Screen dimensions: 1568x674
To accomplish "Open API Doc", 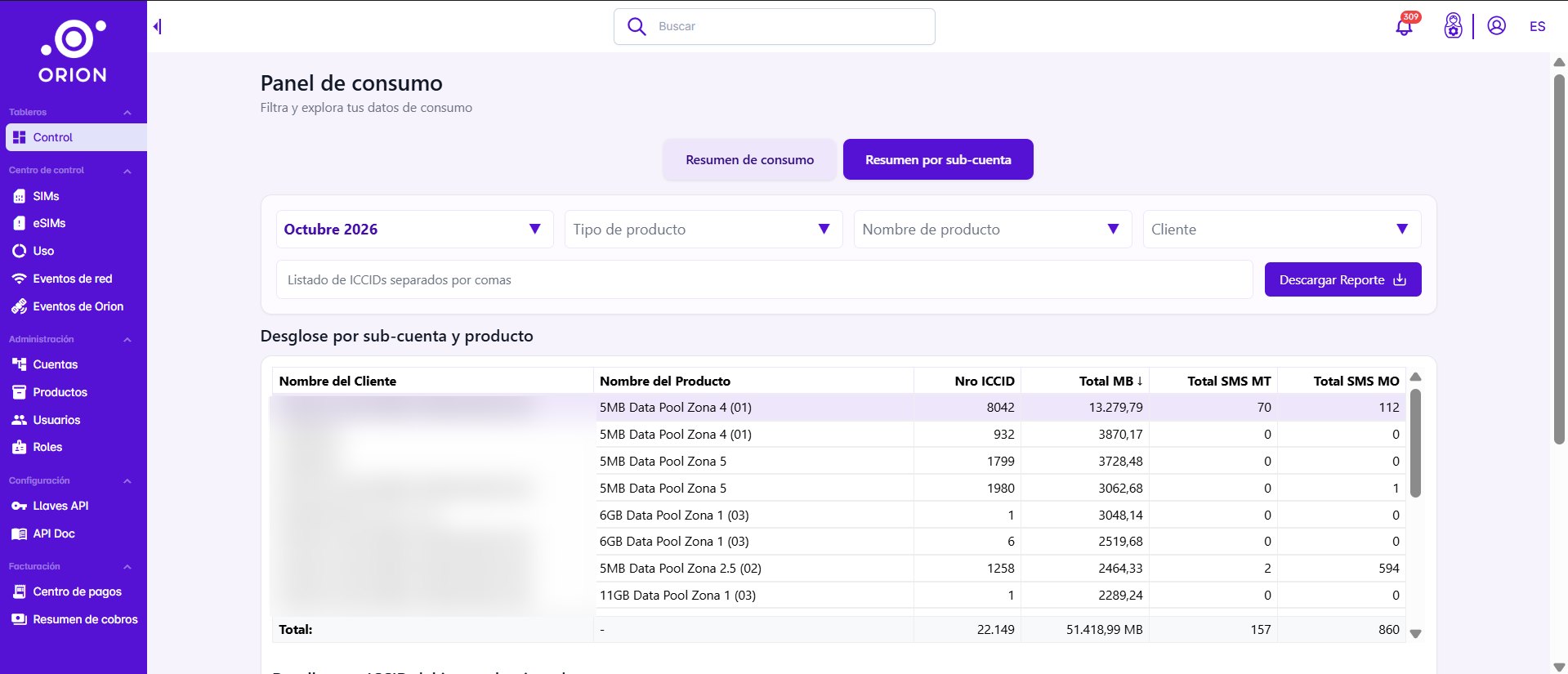I will pyautogui.click(x=54, y=533).
